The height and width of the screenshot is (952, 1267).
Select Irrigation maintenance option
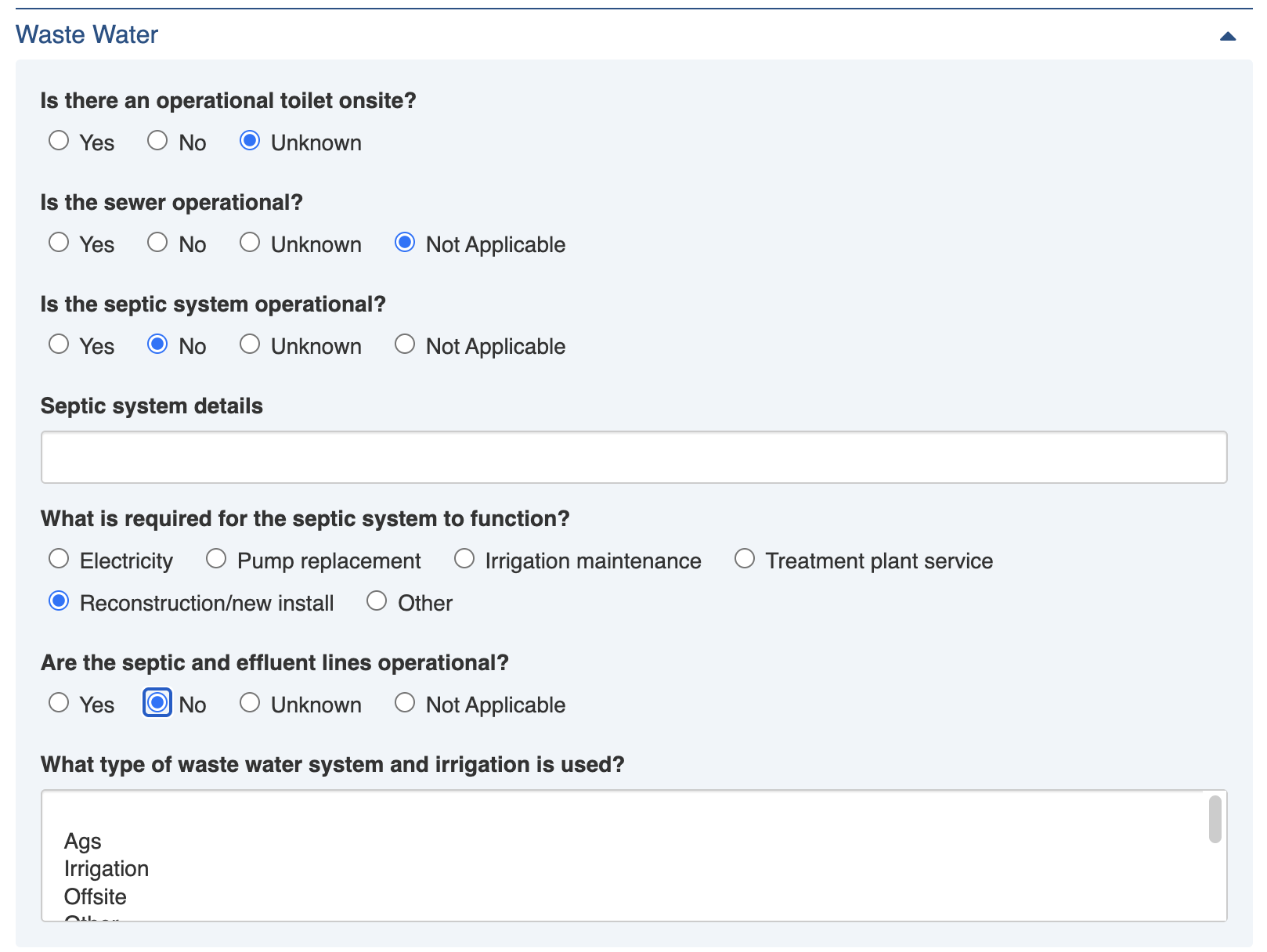[x=464, y=559]
